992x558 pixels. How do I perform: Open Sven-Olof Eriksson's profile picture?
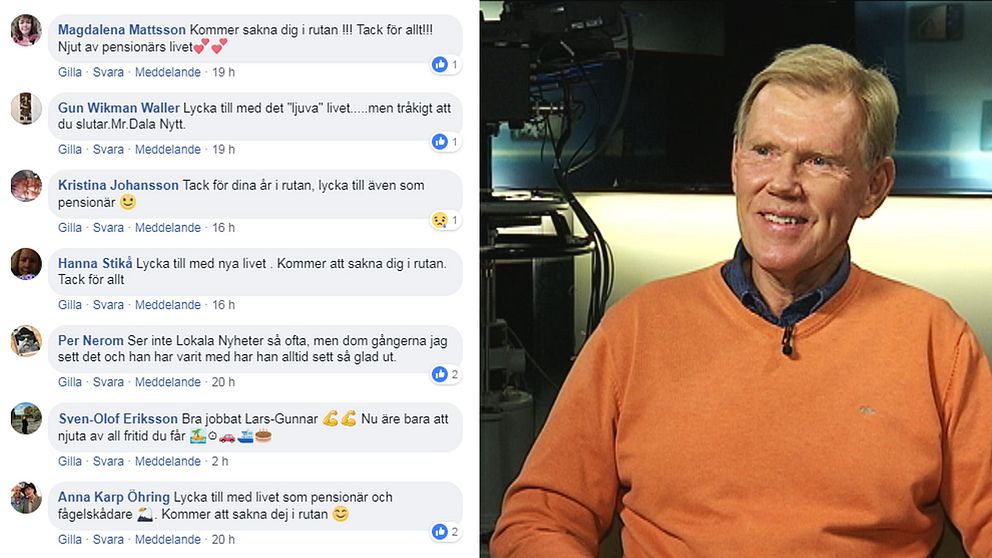tap(26, 419)
